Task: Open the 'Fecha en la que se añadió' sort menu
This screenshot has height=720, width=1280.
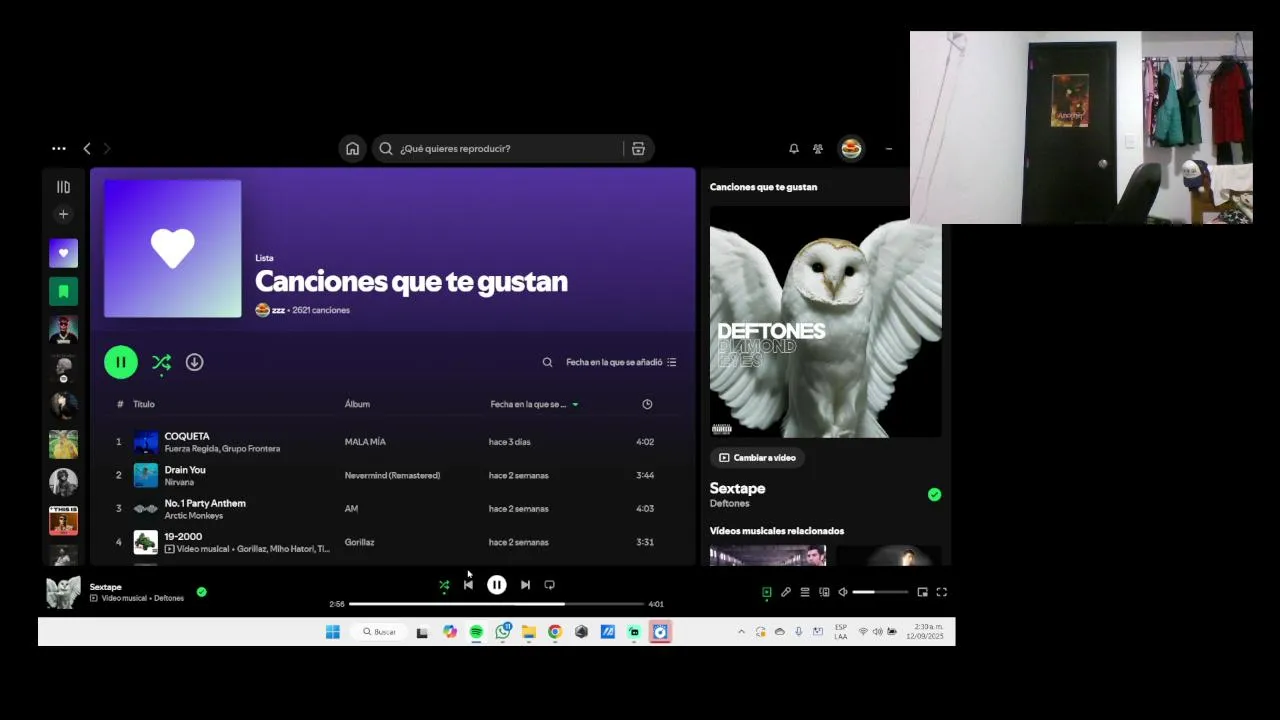Action: 621,362
